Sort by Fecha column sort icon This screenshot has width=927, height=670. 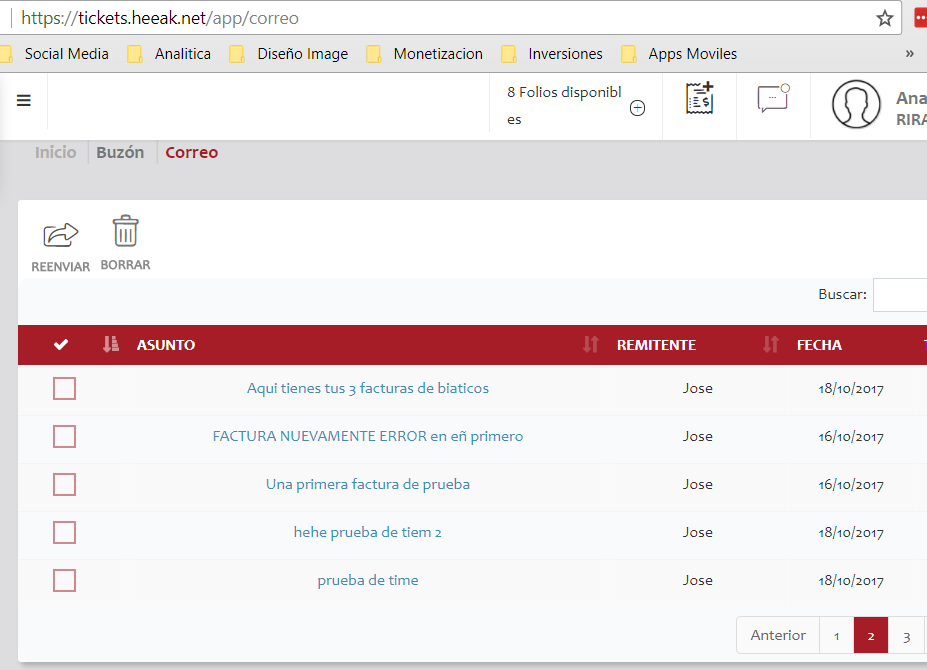(x=770, y=344)
